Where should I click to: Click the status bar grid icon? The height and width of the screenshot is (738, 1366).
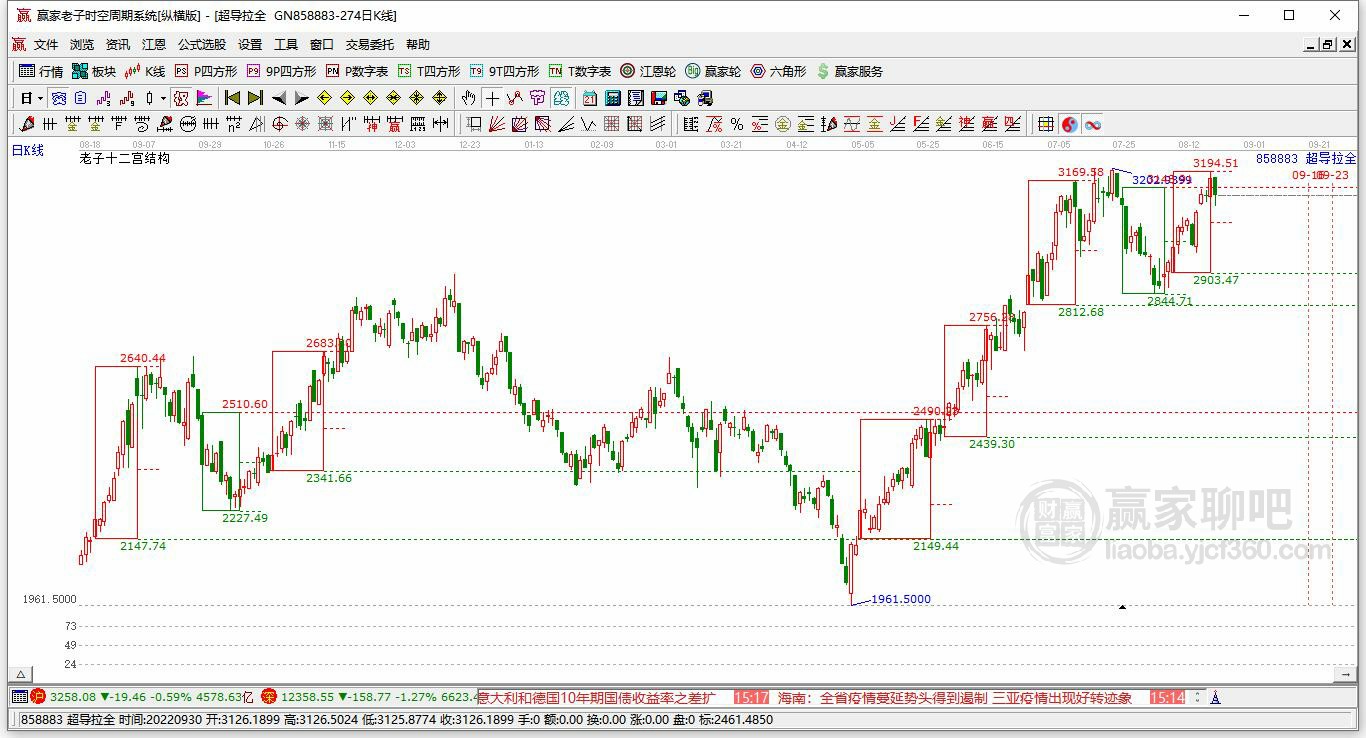[19, 697]
